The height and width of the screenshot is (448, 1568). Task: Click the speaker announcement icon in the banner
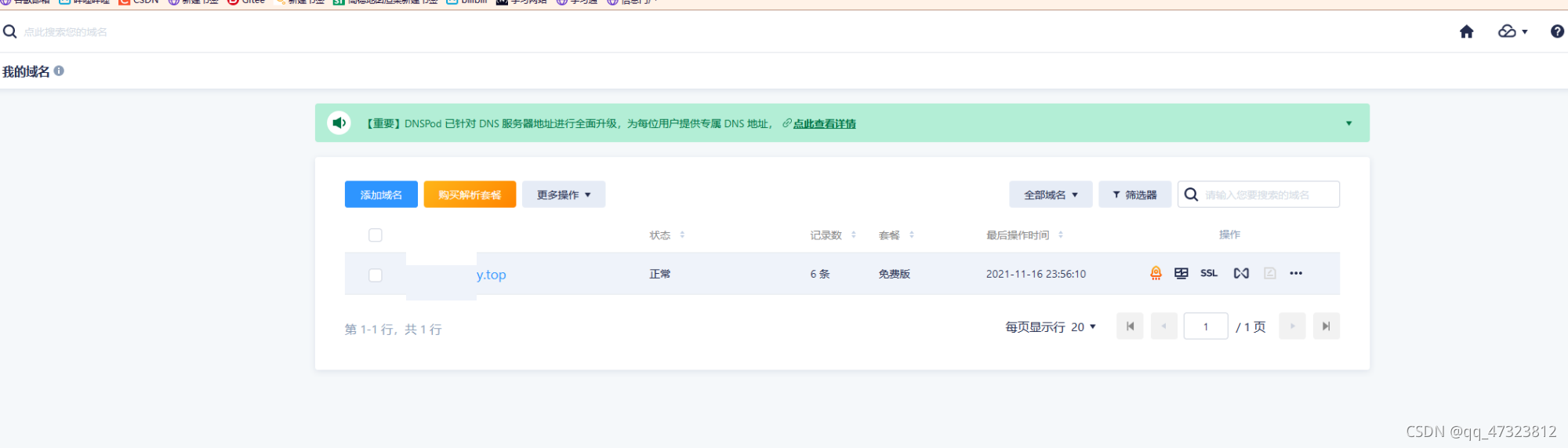pos(339,122)
